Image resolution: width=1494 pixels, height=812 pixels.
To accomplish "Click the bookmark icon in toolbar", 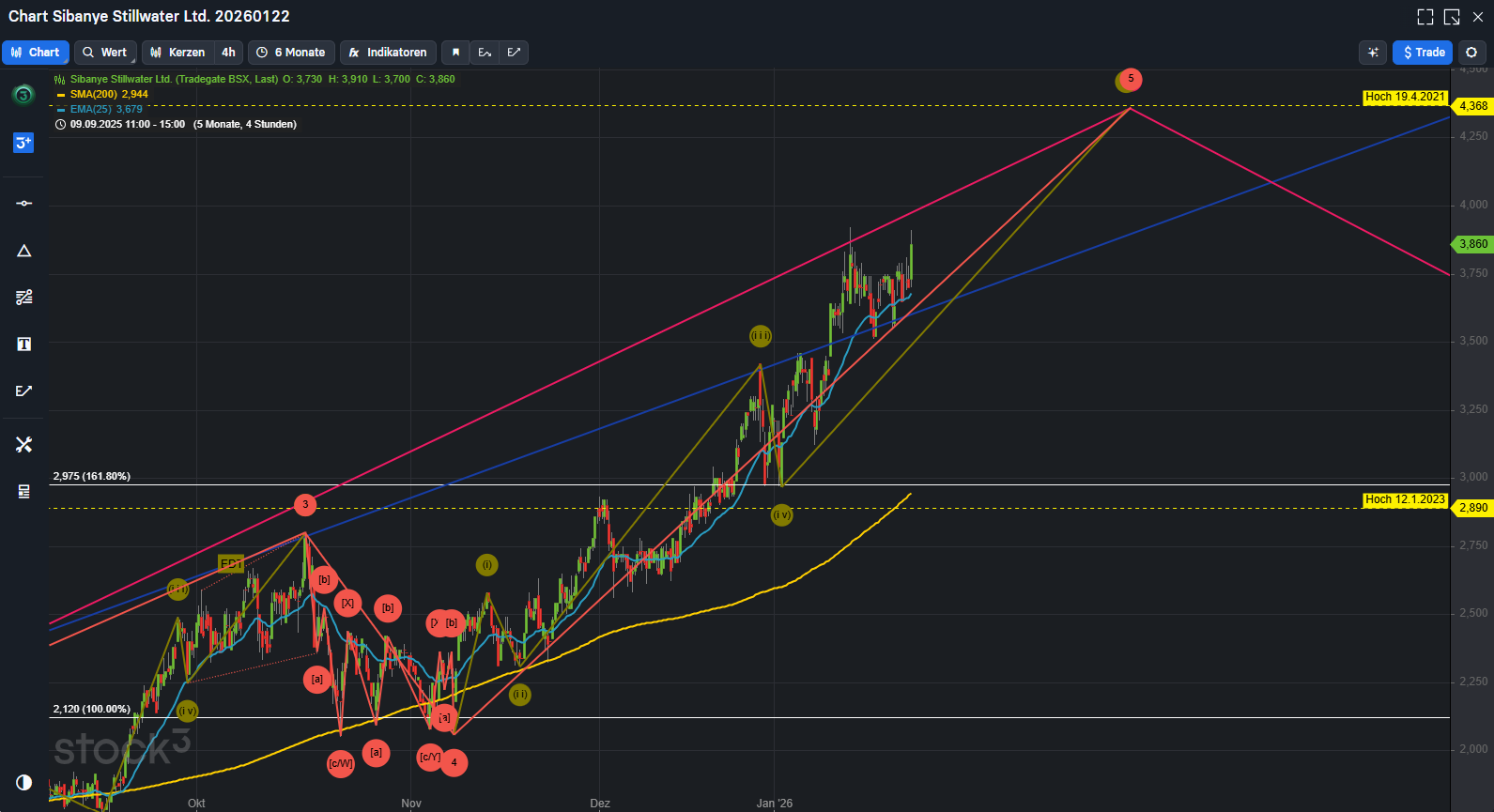I will (x=455, y=53).
